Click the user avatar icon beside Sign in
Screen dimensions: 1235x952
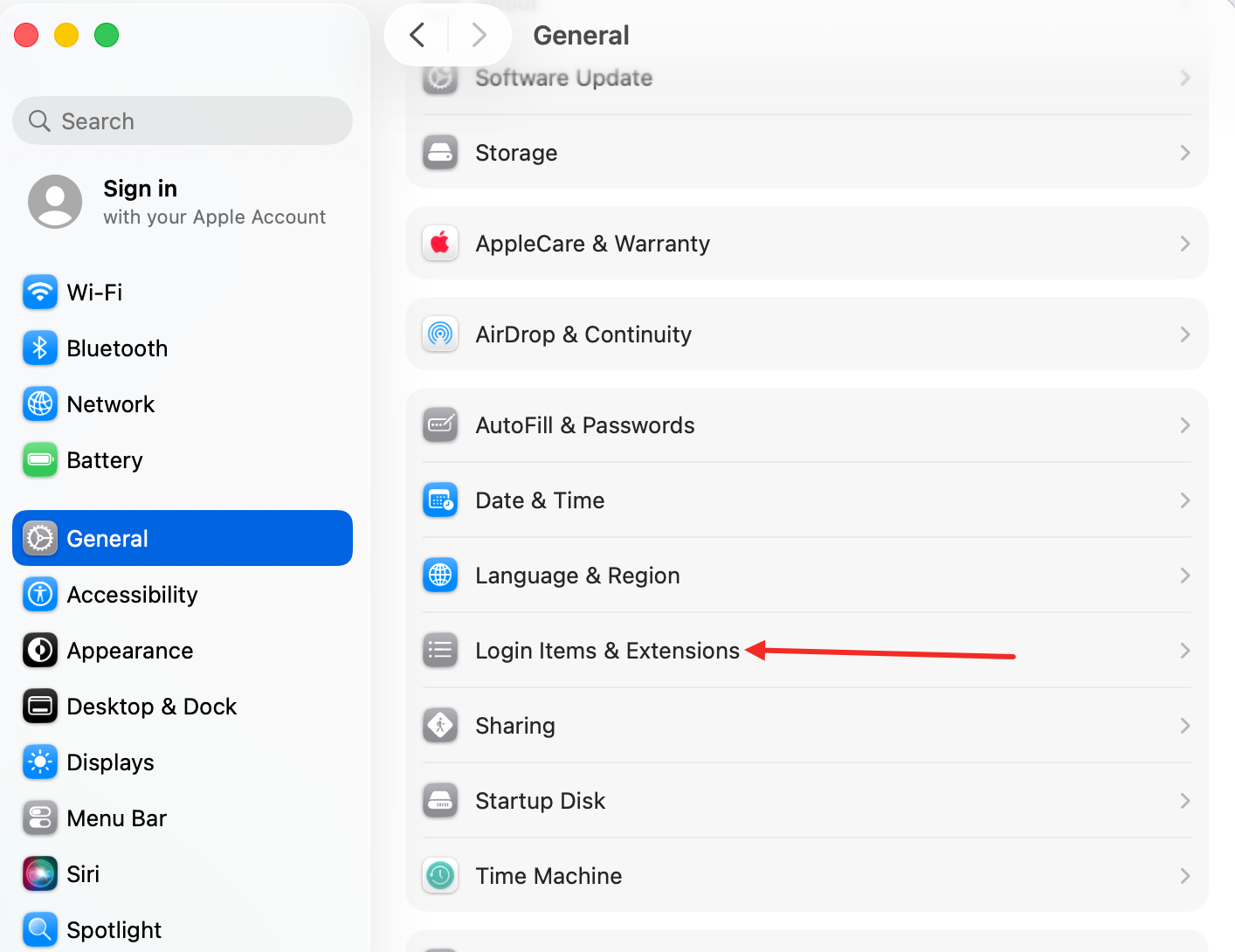tap(55, 202)
